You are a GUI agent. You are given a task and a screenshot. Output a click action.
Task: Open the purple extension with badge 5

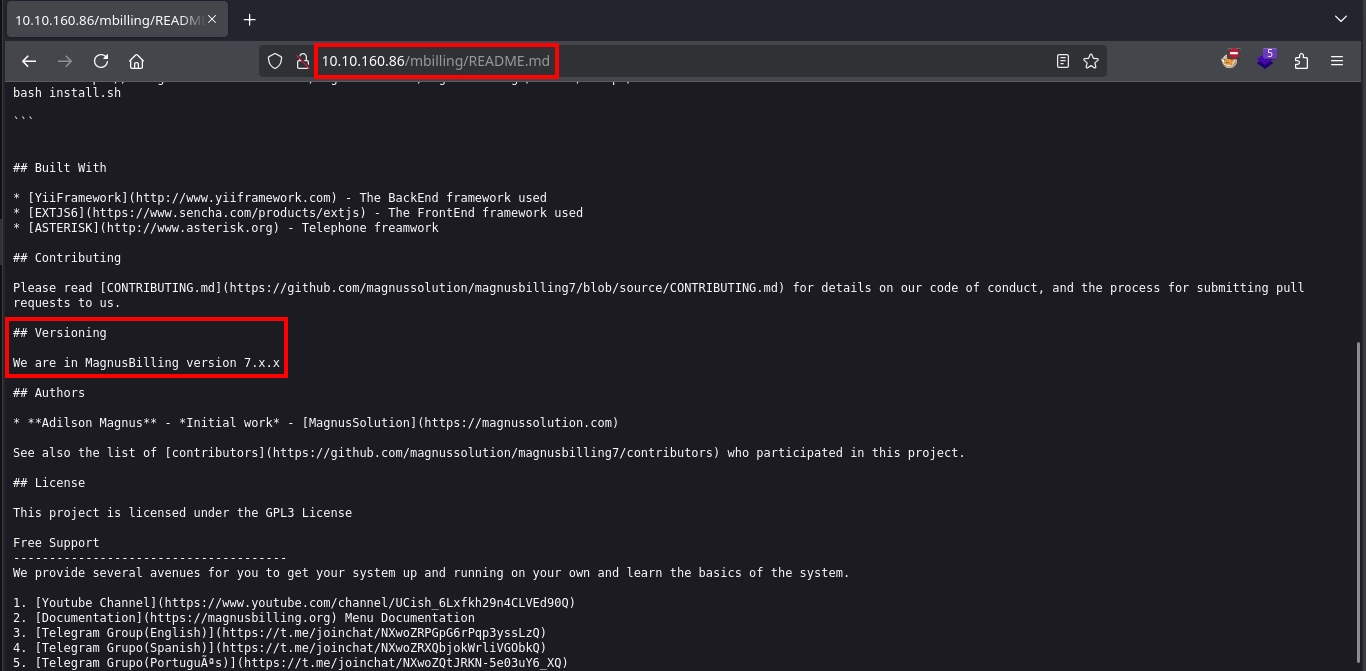1266,60
